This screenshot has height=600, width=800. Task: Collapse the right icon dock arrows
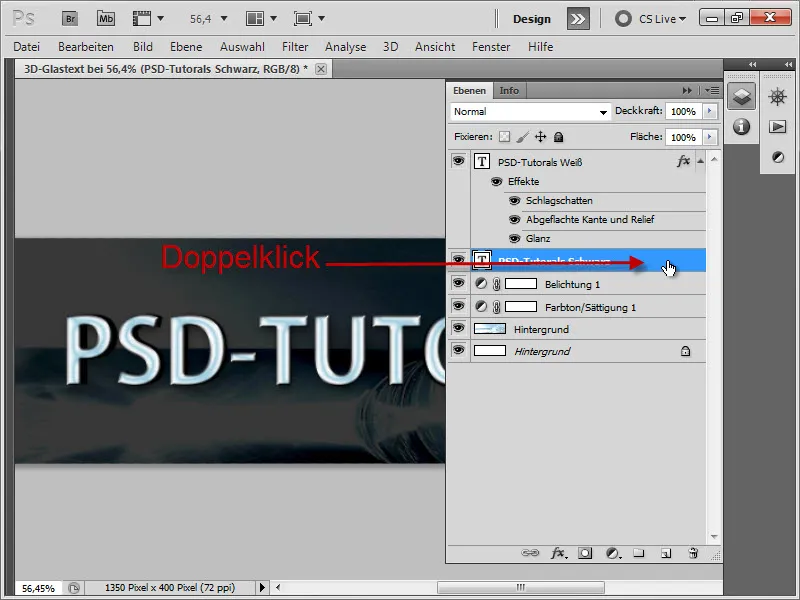click(788, 64)
